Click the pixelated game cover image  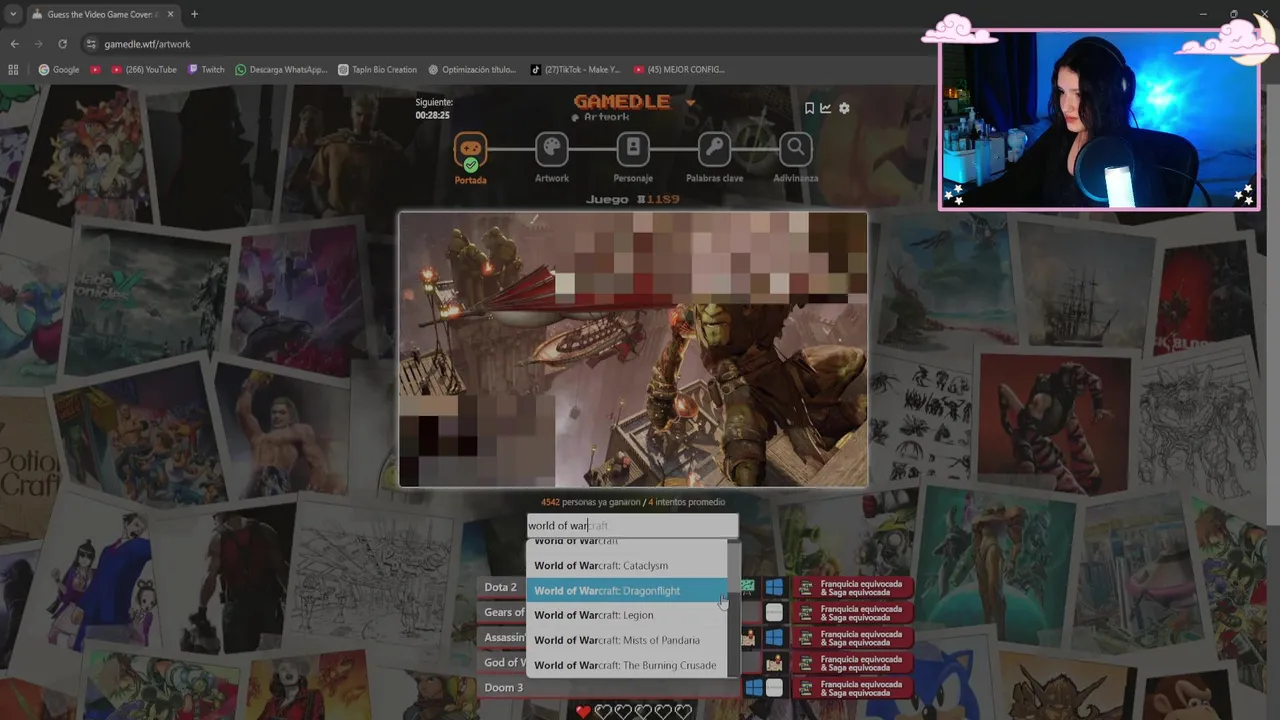pos(633,349)
